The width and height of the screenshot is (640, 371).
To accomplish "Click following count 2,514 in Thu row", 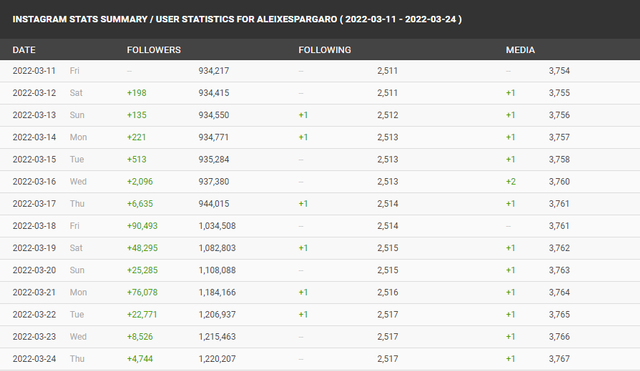I will pyautogui.click(x=388, y=203).
